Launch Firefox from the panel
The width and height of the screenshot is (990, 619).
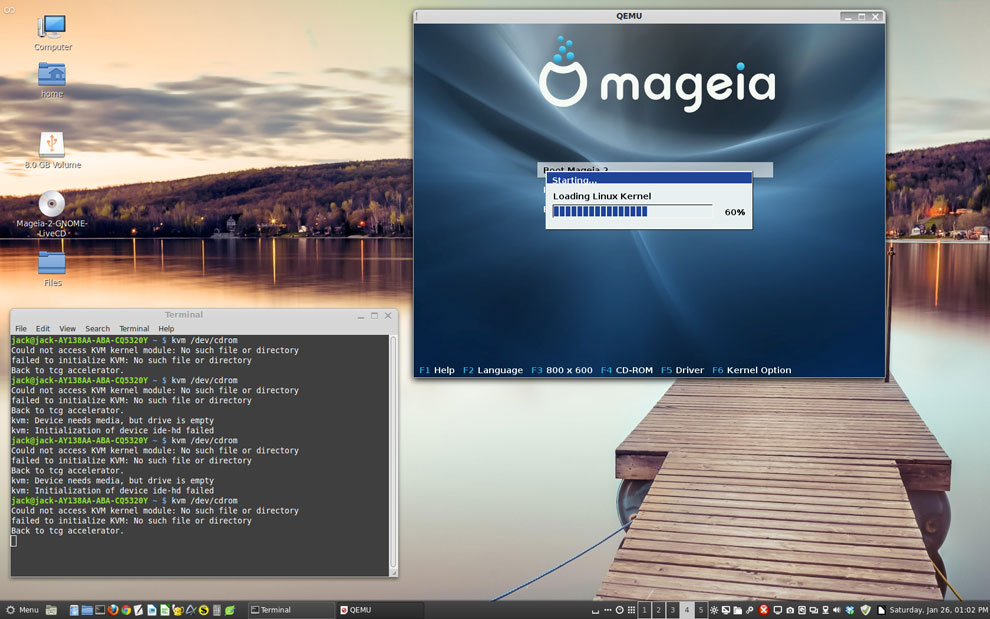pyautogui.click(x=113, y=610)
